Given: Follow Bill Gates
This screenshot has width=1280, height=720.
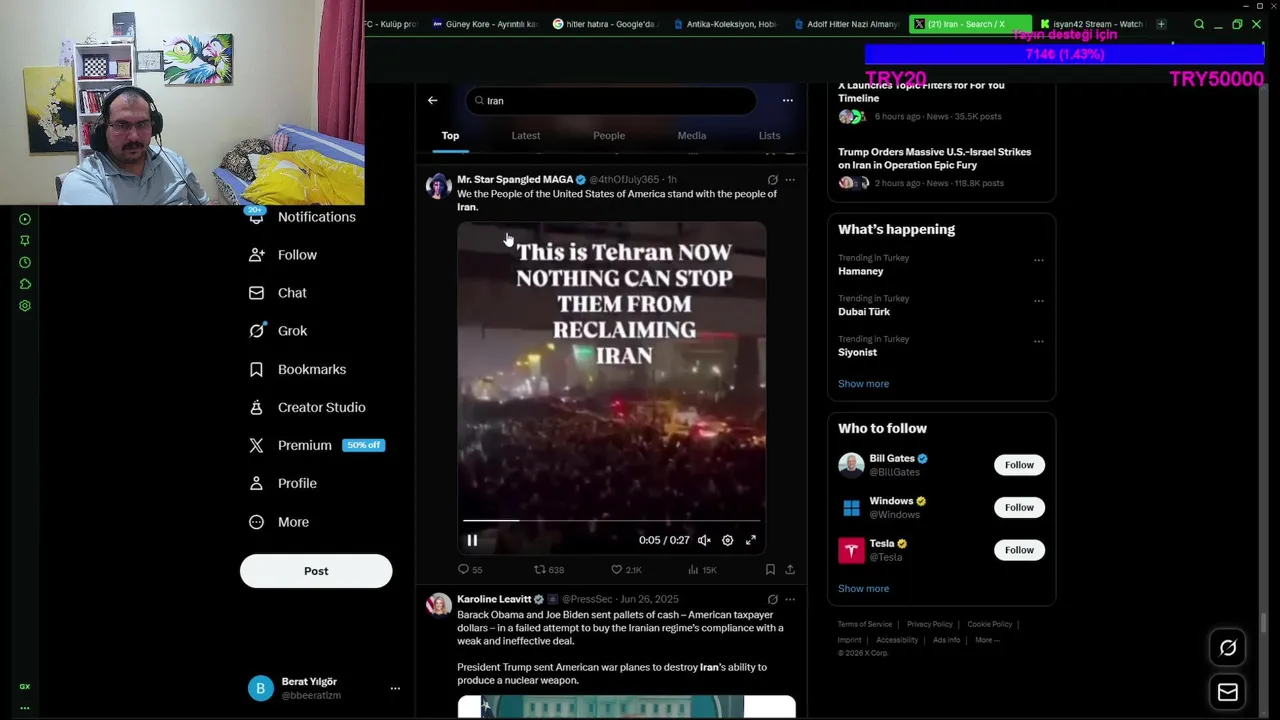Looking at the screenshot, I should coord(1019,465).
